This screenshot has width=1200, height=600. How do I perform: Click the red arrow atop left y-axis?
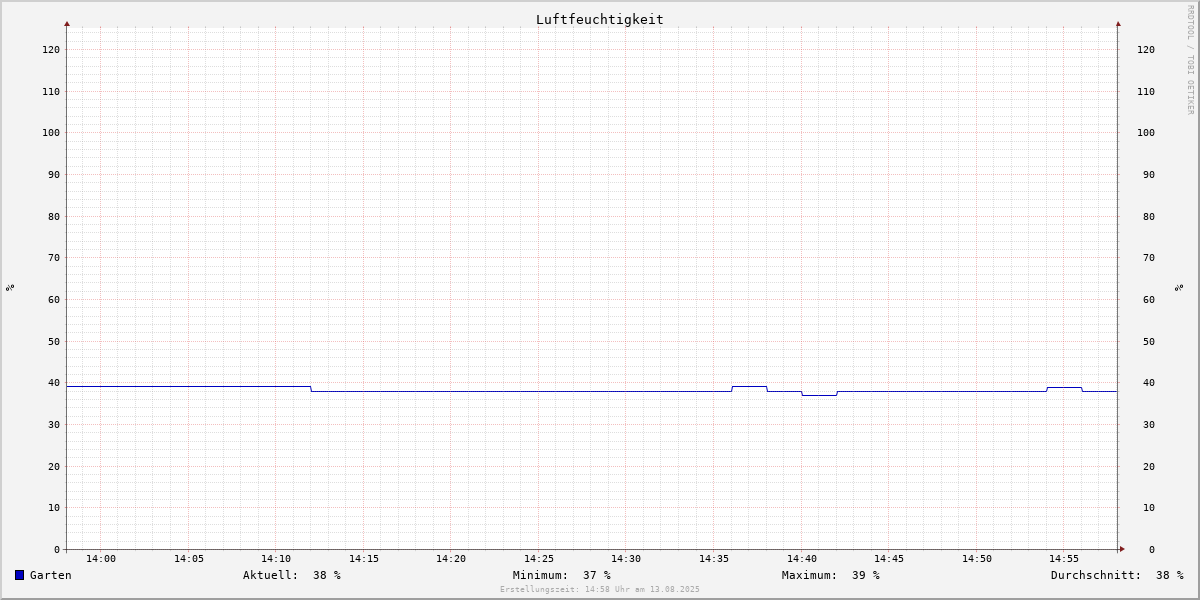pyautogui.click(x=67, y=23)
